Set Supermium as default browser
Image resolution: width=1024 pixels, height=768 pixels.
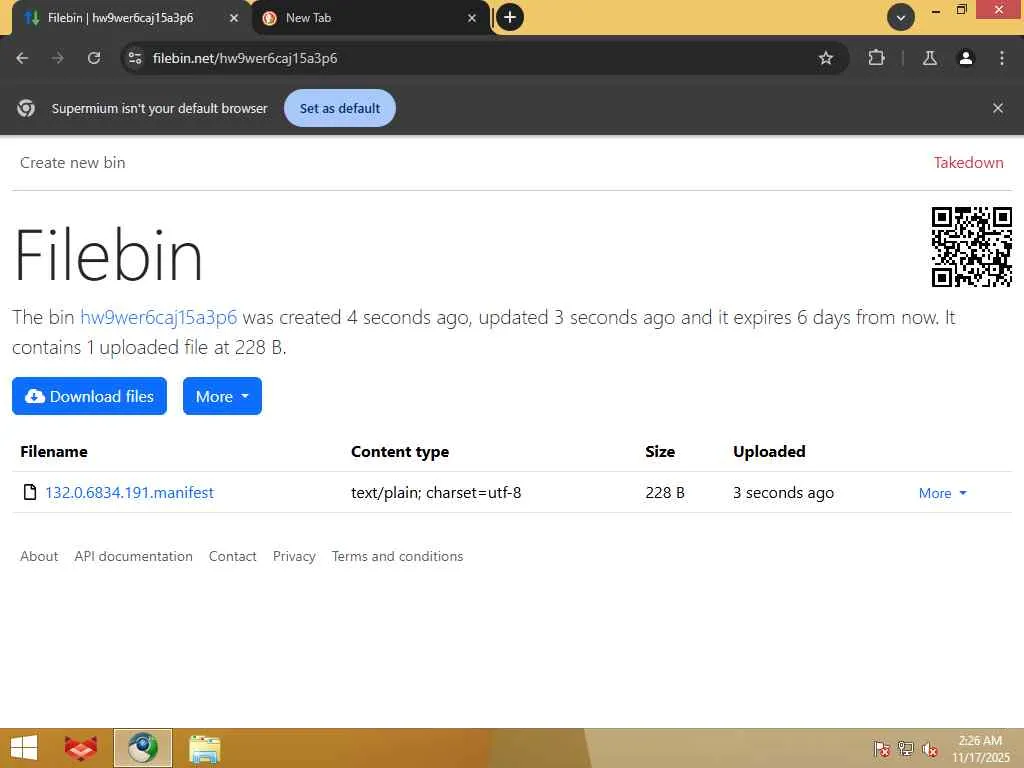coord(340,108)
